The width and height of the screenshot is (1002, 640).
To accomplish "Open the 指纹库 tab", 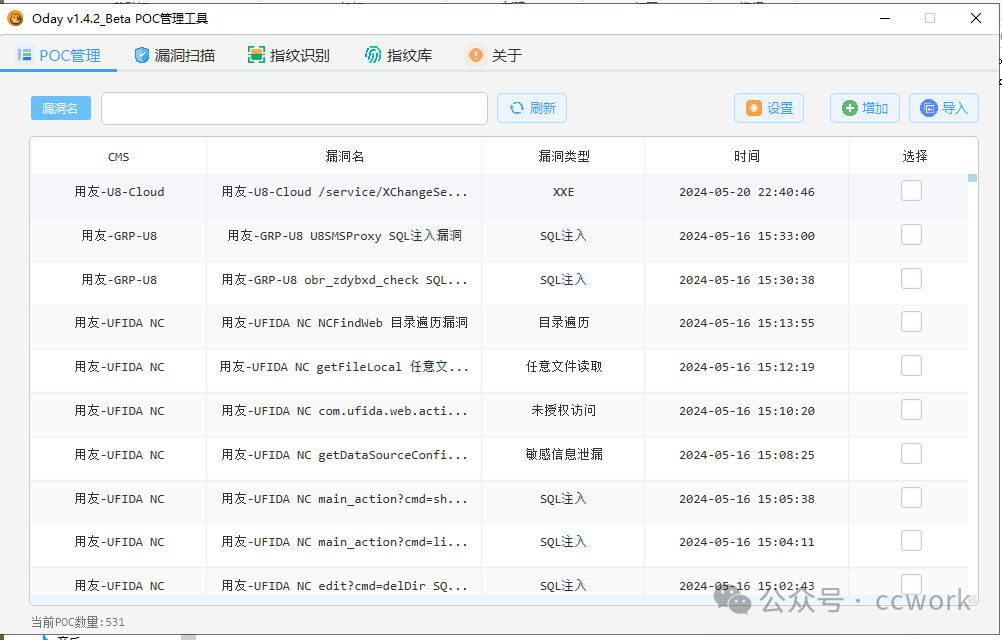I will point(399,56).
